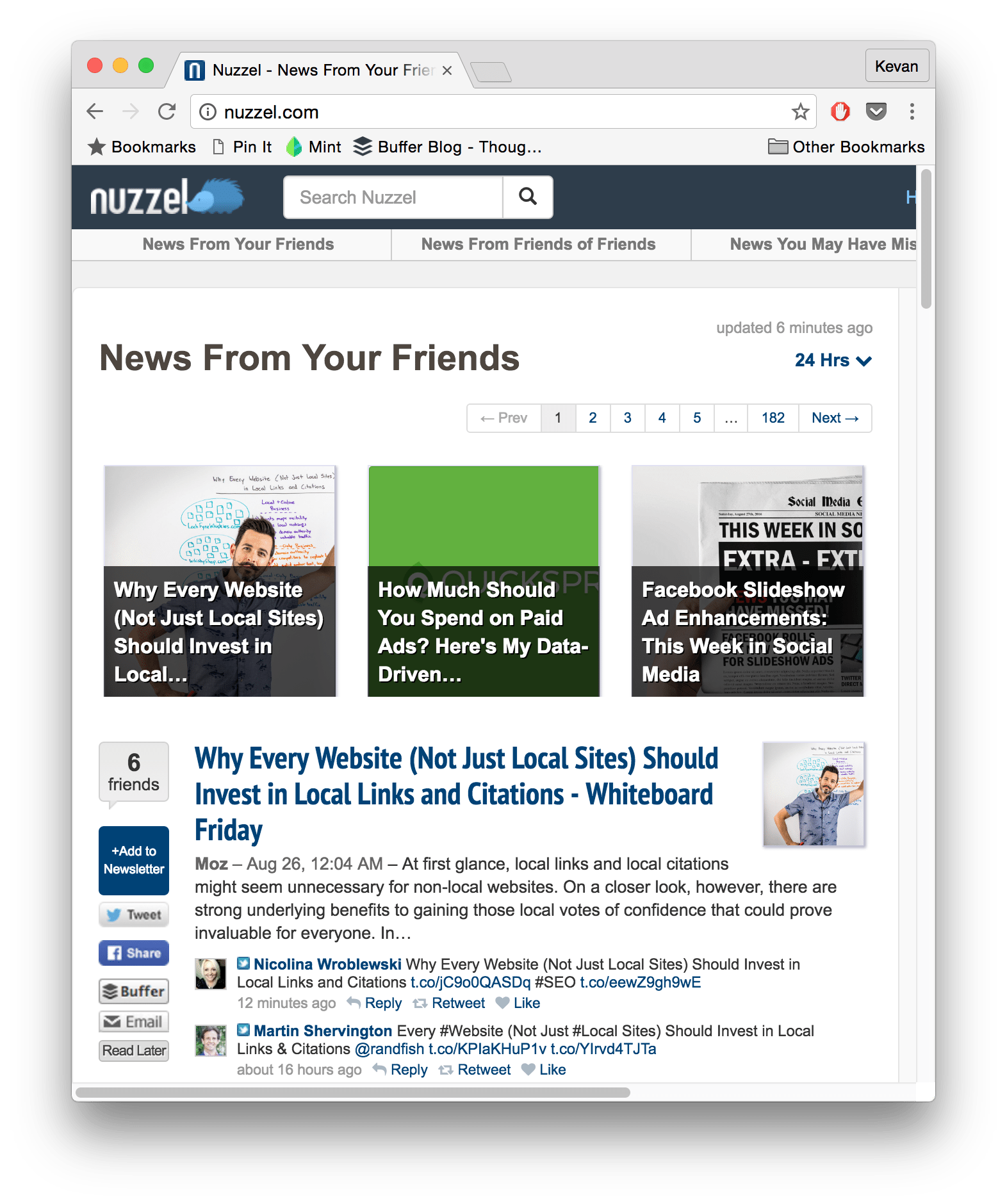Image resolution: width=1007 pixels, height=1204 pixels.
Task: Click the Nuzzel hedgehog logo
Action: [167, 197]
